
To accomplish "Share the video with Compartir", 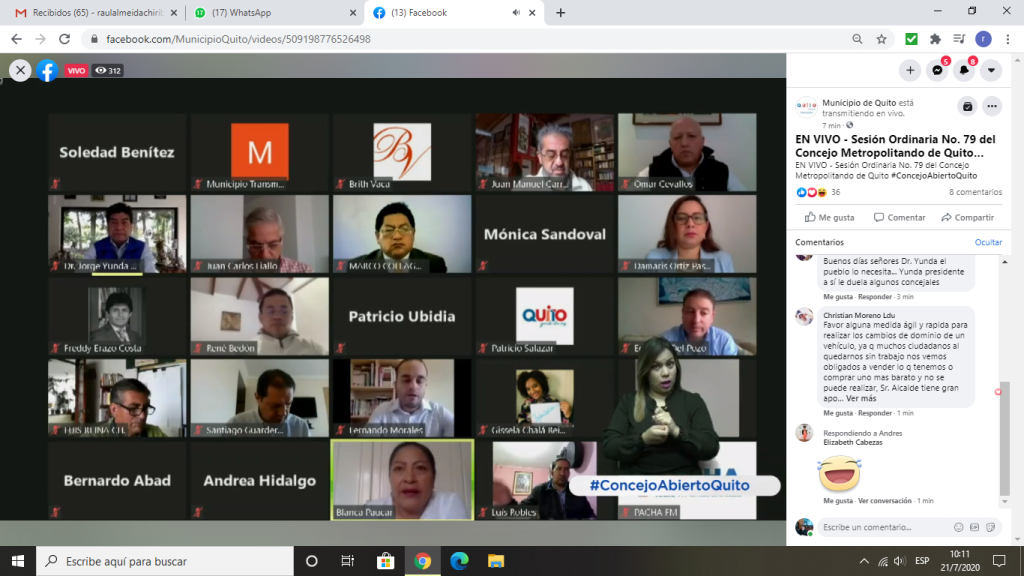I will (967, 217).
